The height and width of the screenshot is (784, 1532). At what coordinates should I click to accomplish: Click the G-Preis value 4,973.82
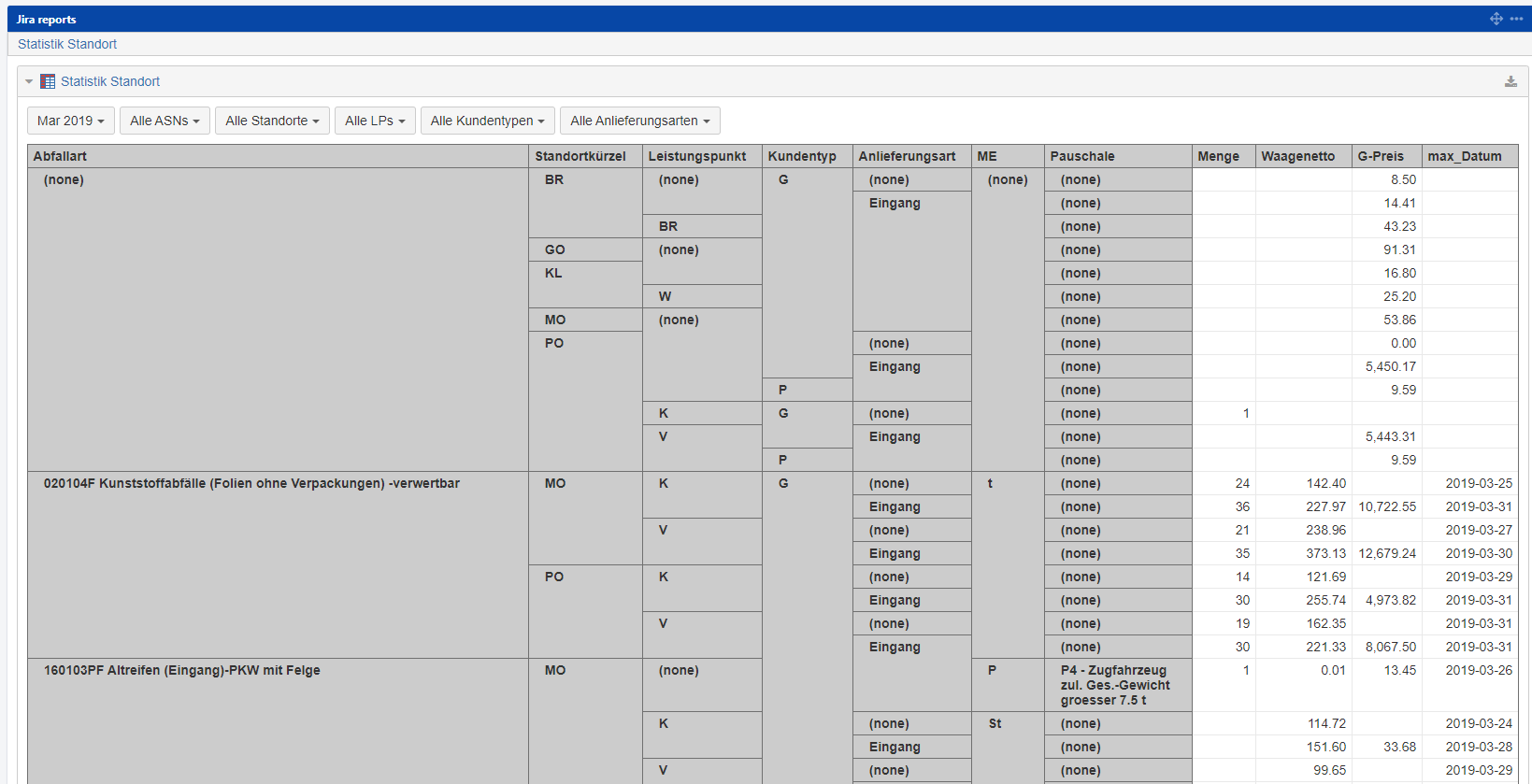[1390, 600]
